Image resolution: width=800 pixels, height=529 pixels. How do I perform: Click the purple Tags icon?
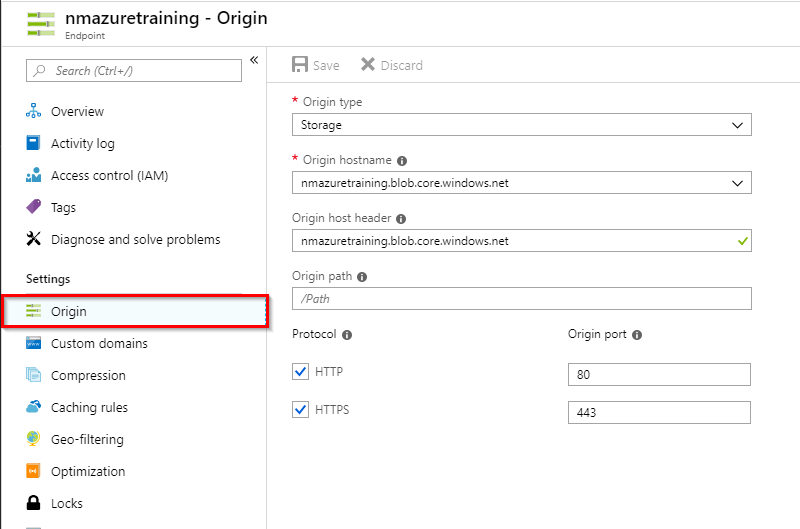[x=34, y=208]
